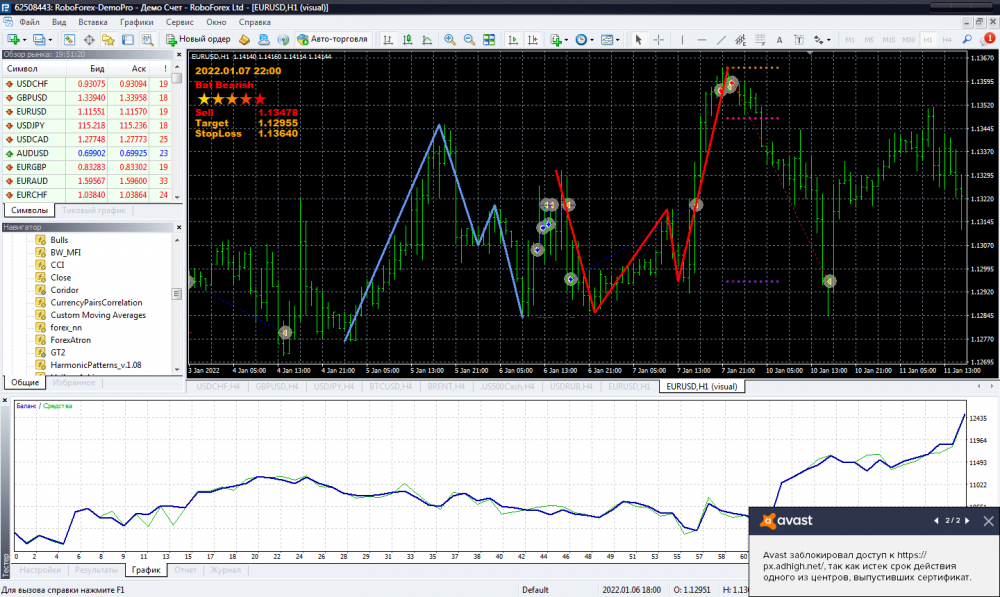Open the Вставка menu

(x=92, y=22)
